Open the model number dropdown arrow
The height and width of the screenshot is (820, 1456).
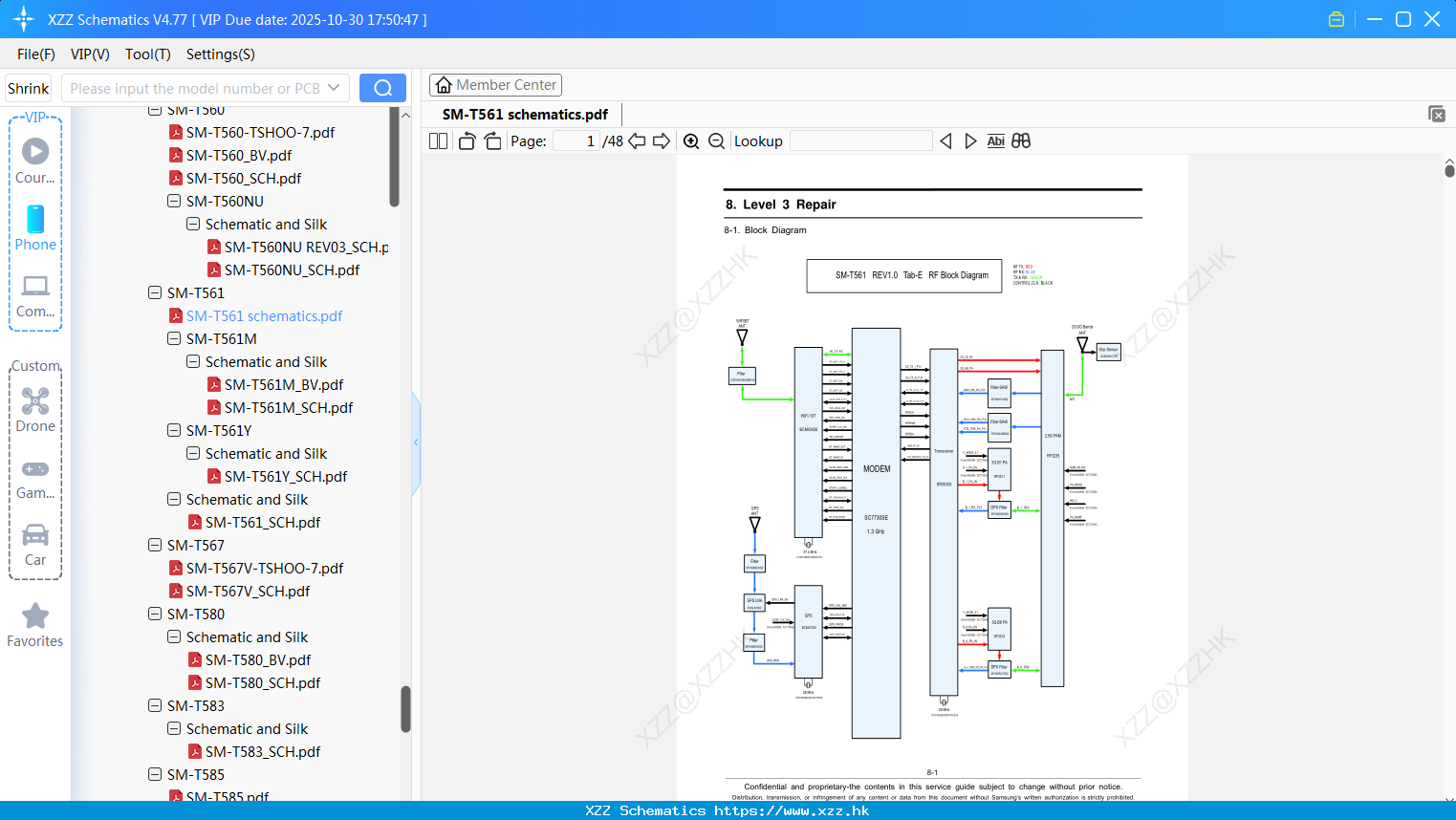pos(334,88)
